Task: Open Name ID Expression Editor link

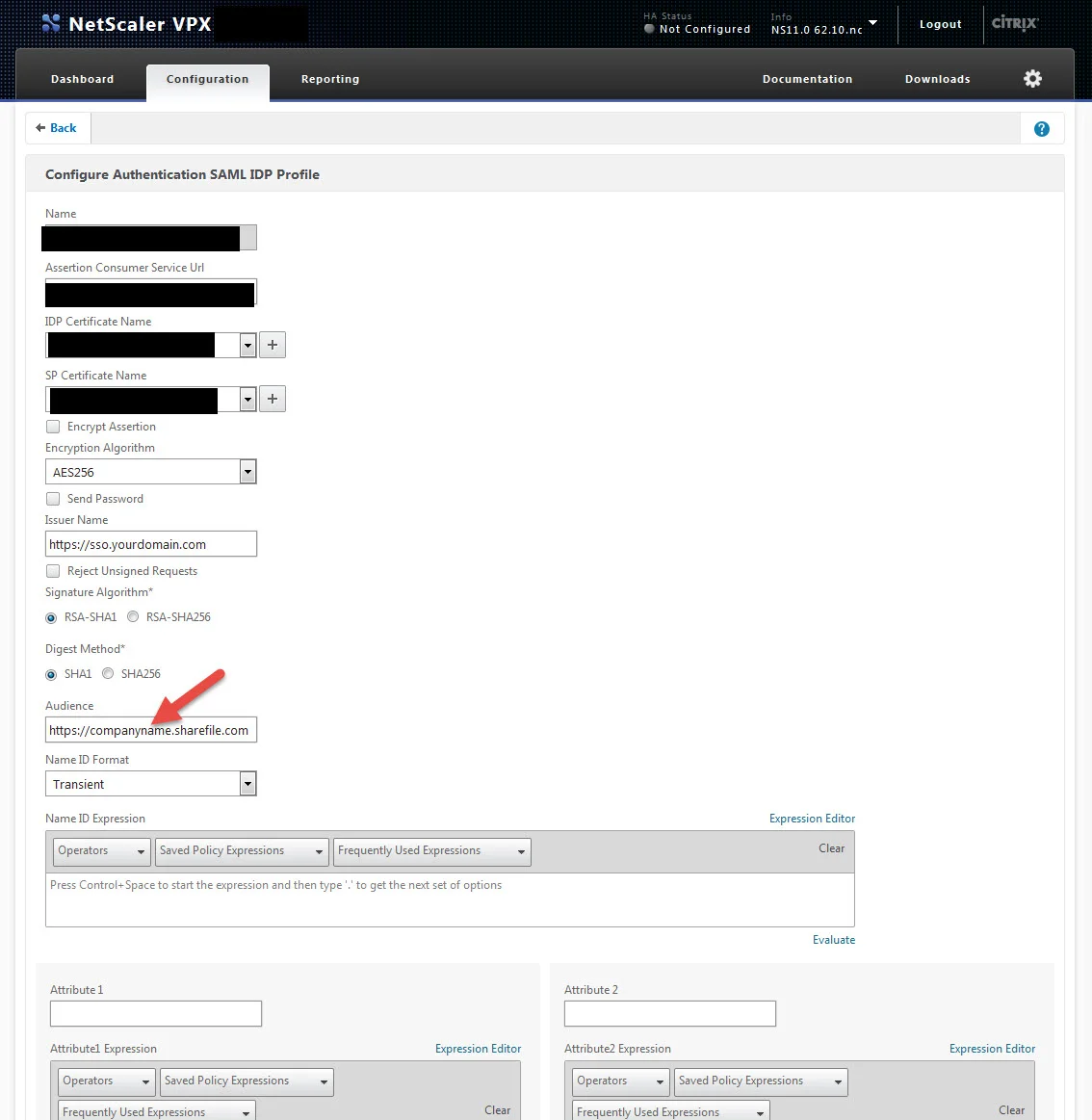Action: [812, 819]
